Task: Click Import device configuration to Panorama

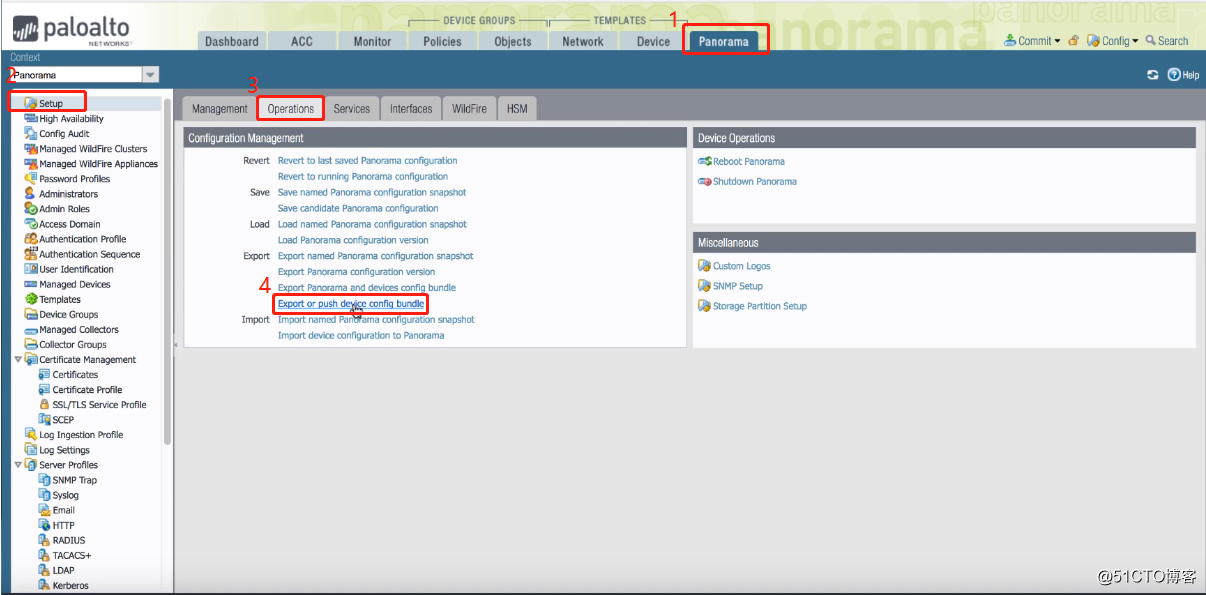Action: [x=361, y=336]
